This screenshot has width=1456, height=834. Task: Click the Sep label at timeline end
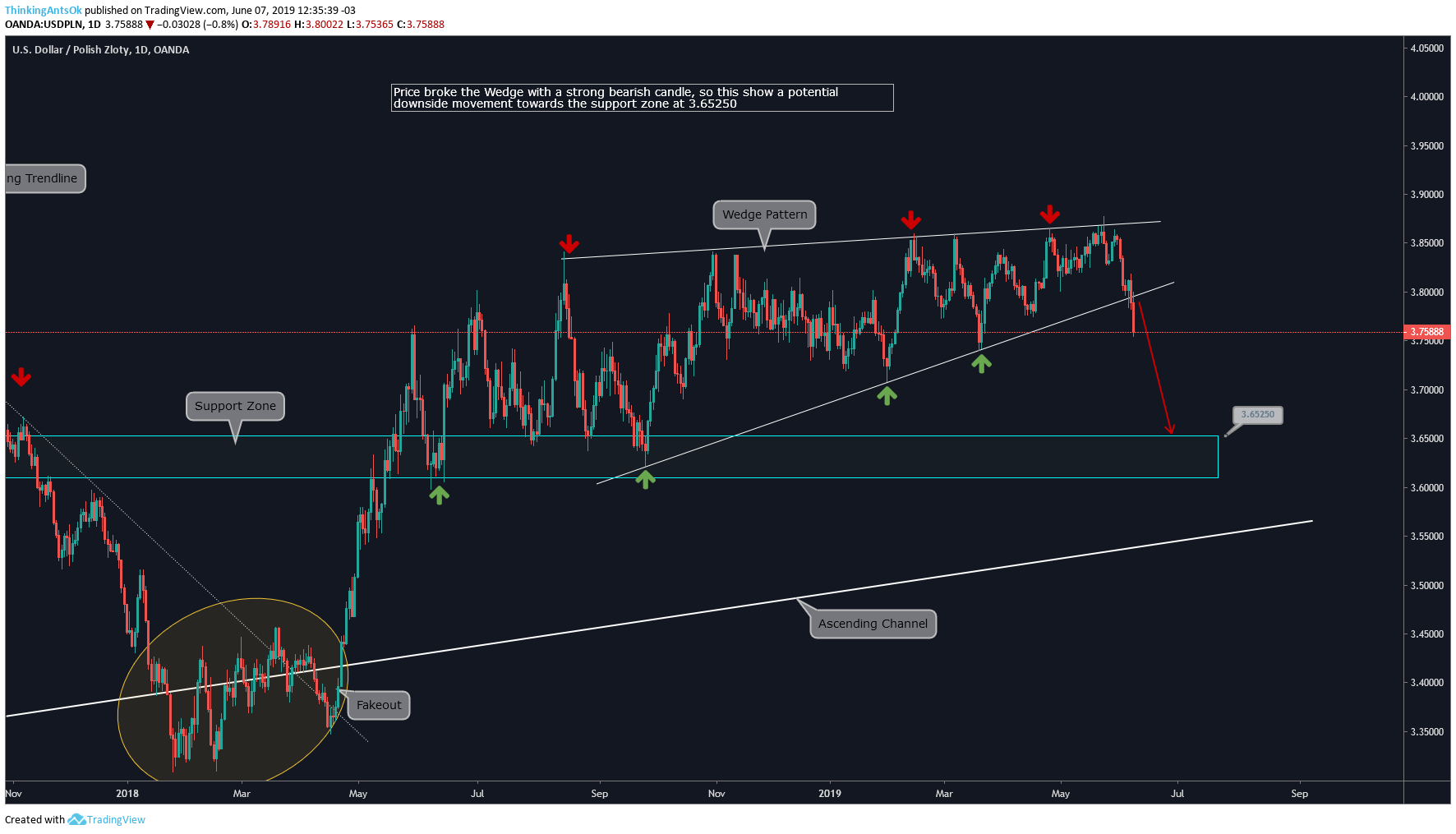click(x=1299, y=794)
